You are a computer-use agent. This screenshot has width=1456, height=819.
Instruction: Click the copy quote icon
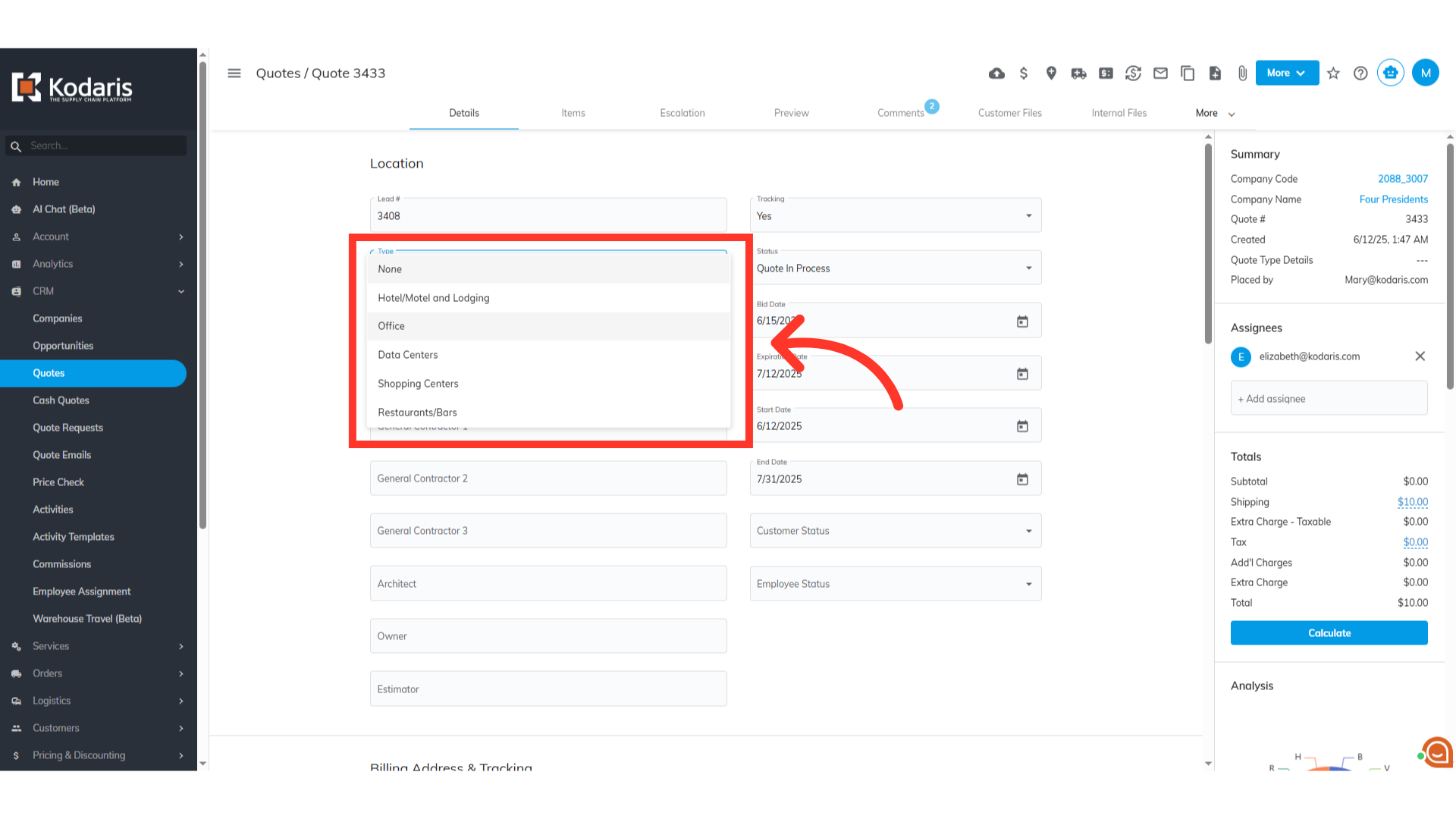(x=1188, y=74)
